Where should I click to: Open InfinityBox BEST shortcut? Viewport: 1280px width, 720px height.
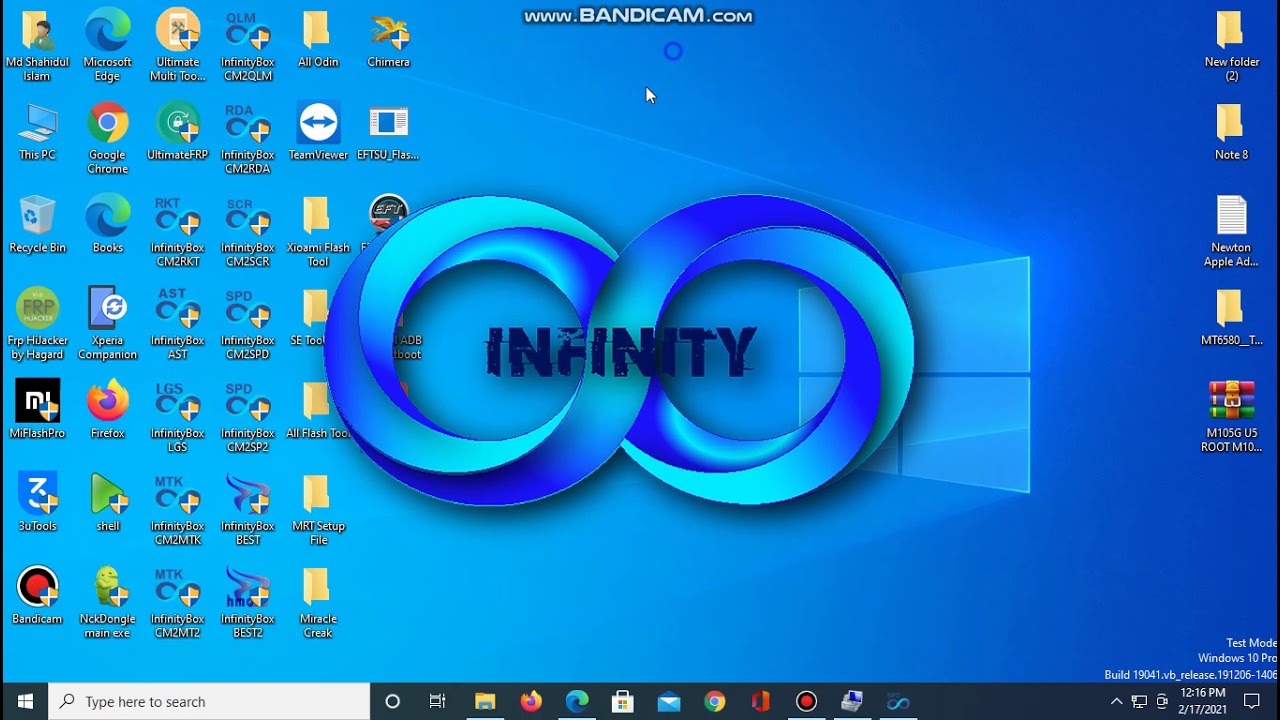248,510
